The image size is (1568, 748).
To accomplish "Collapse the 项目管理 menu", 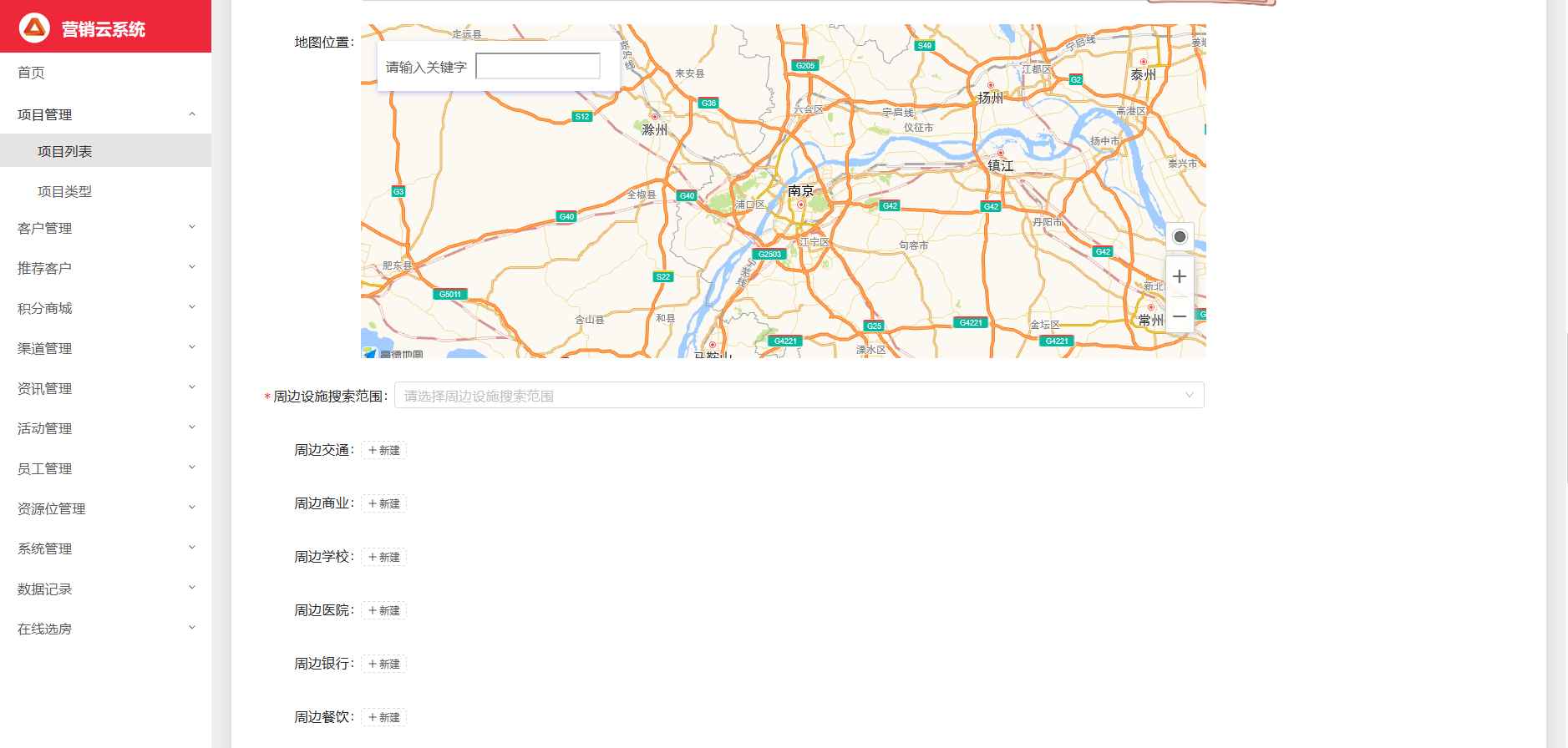I will click(x=105, y=114).
